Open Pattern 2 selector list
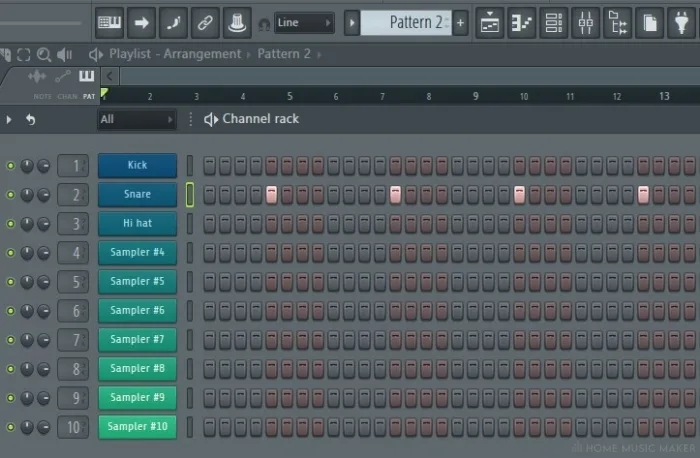This screenshot has width=700, height=458. tap(406, 22)
